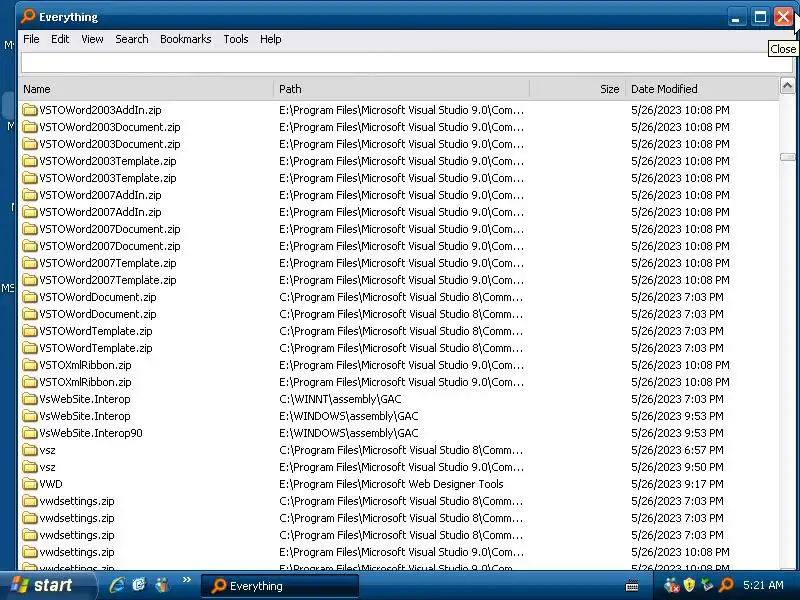Sort results by the Path column

tap(402, 89)
